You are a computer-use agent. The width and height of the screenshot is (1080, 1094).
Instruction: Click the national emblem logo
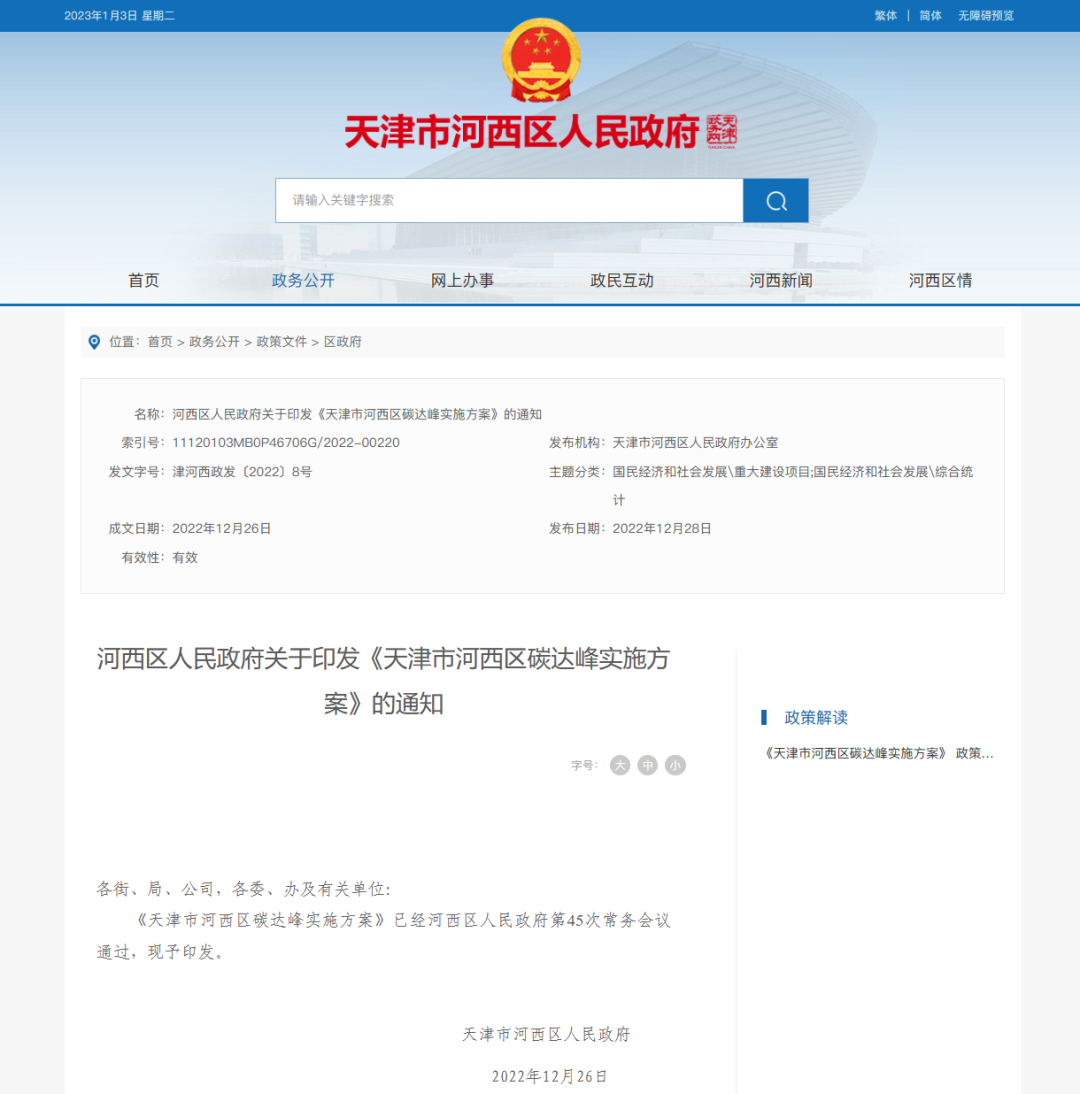point(541,60)
